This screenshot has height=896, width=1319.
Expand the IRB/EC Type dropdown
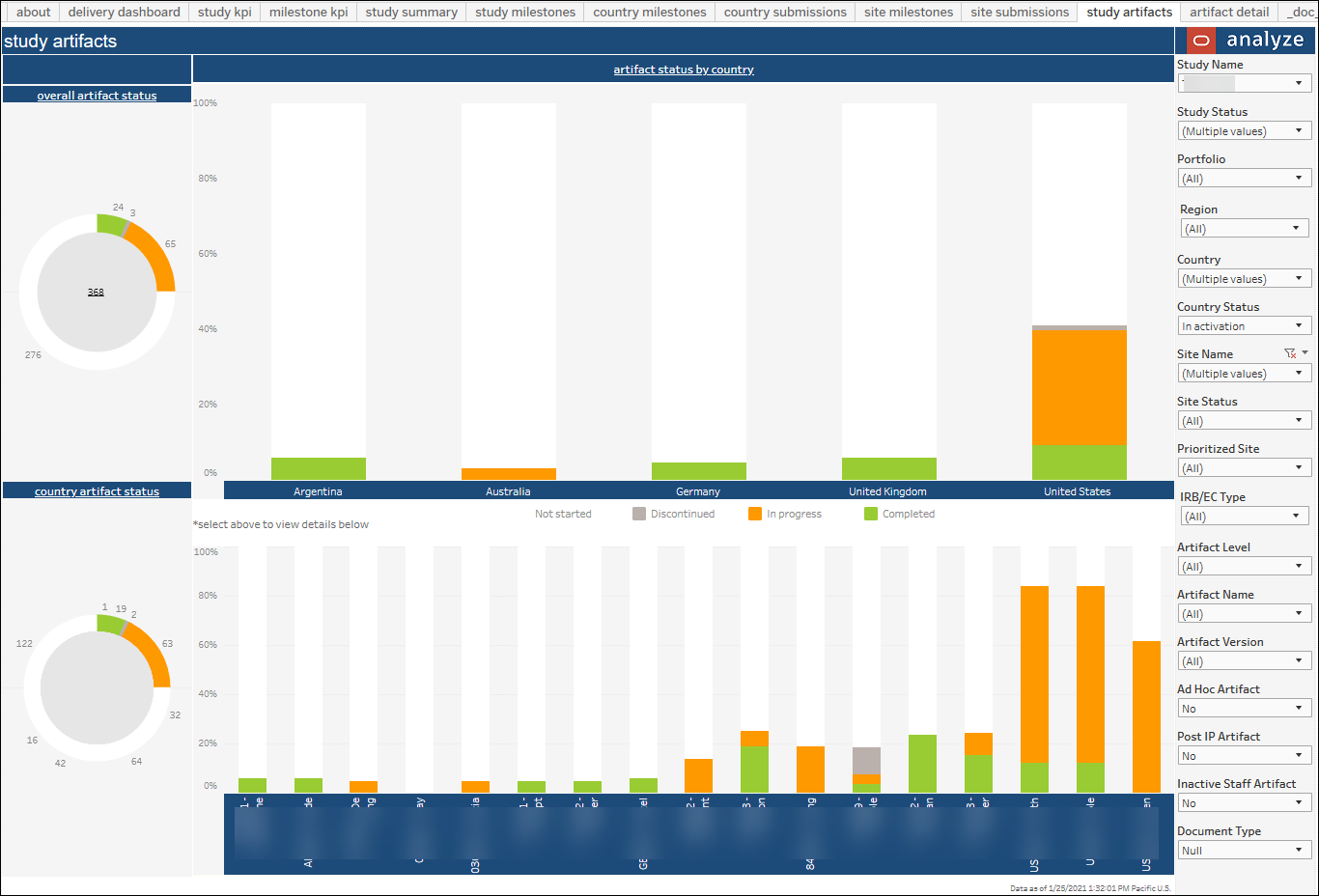pyautogui.click(x=1244, y=517)
